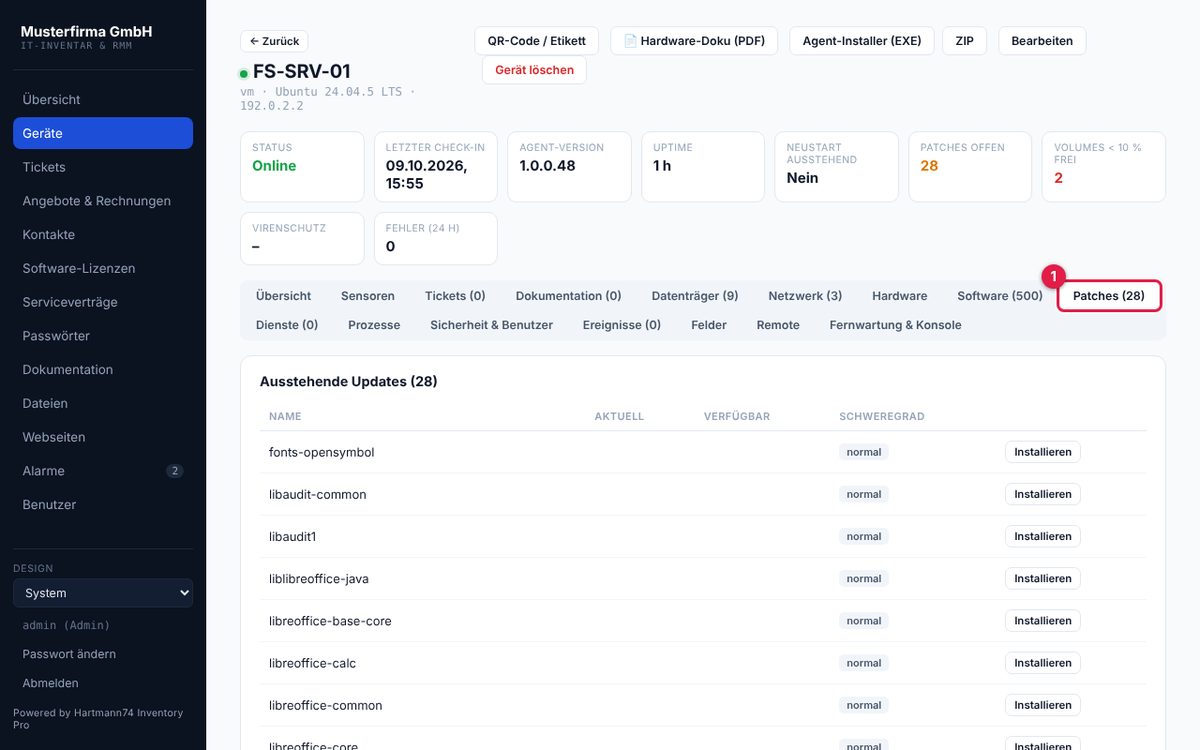Click the Passwort ändern link
This screenshot has width=1200, height=750.
click(69, 654)
